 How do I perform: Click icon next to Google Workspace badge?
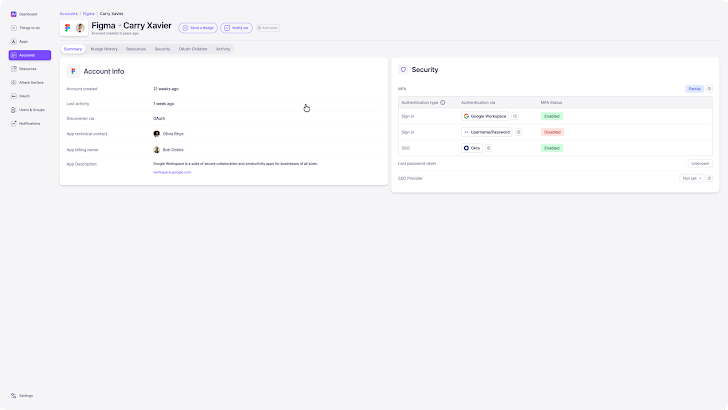click(x=515, y=116)
